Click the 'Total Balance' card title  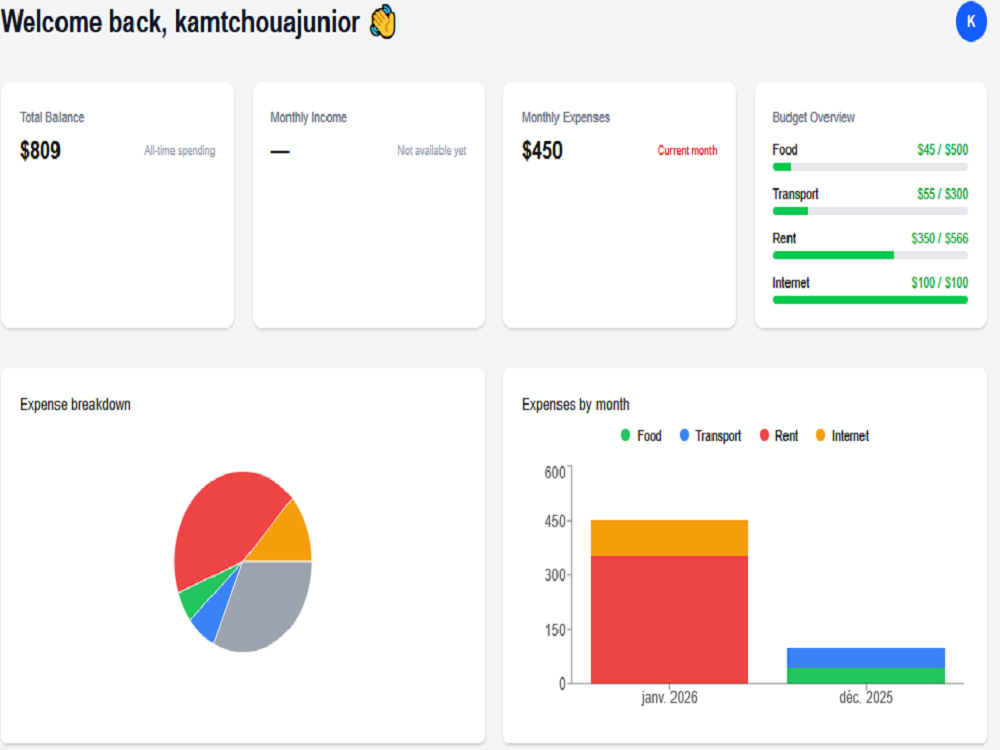(x=52, y=117)
